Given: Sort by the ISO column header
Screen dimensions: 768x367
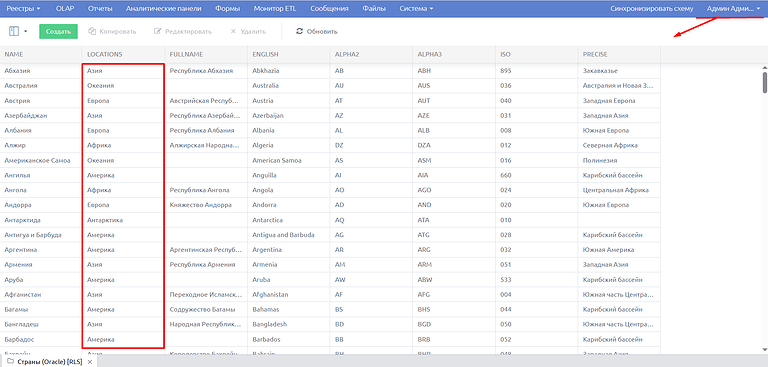Looking at the screenshot, I should pos(537,54).
